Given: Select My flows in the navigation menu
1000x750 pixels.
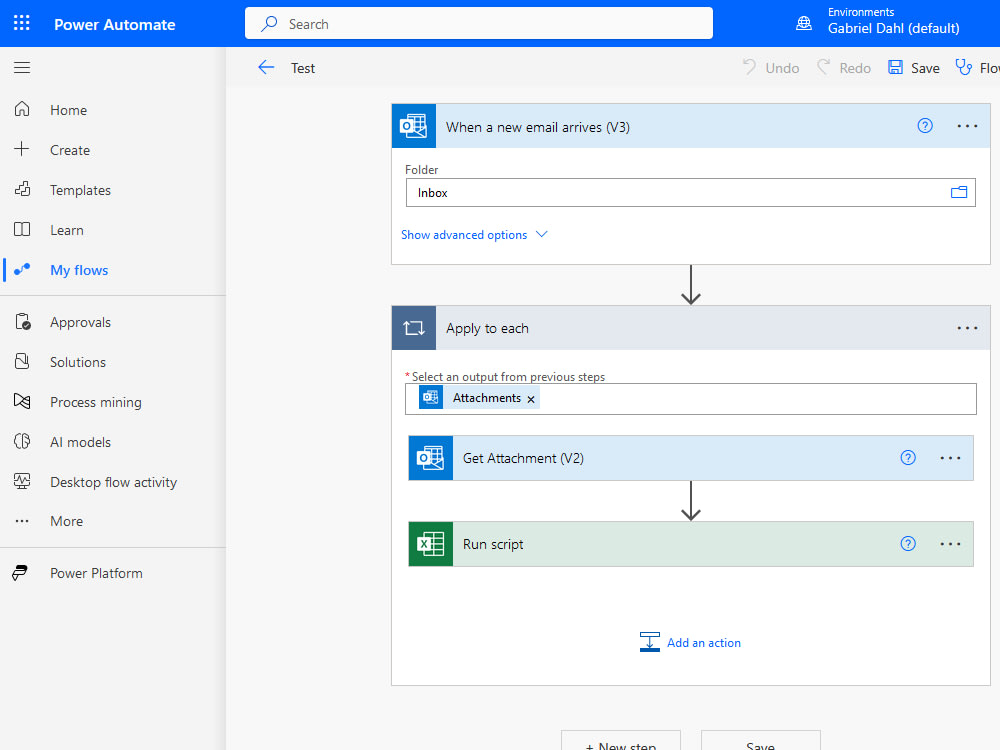Looking at the screenshot, I should [x=79, y=269].
